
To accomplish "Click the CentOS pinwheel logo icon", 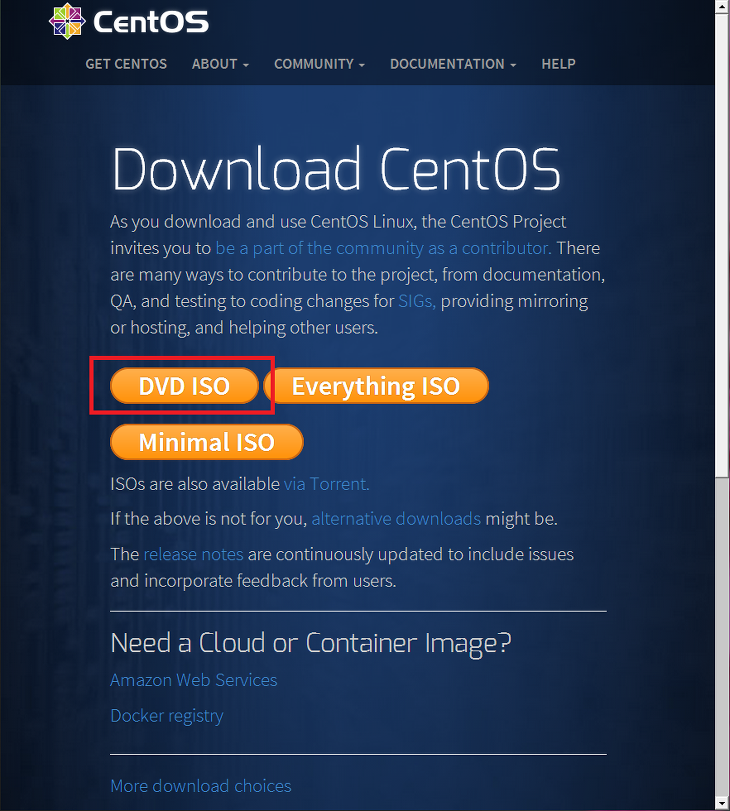I will (67, 21).
